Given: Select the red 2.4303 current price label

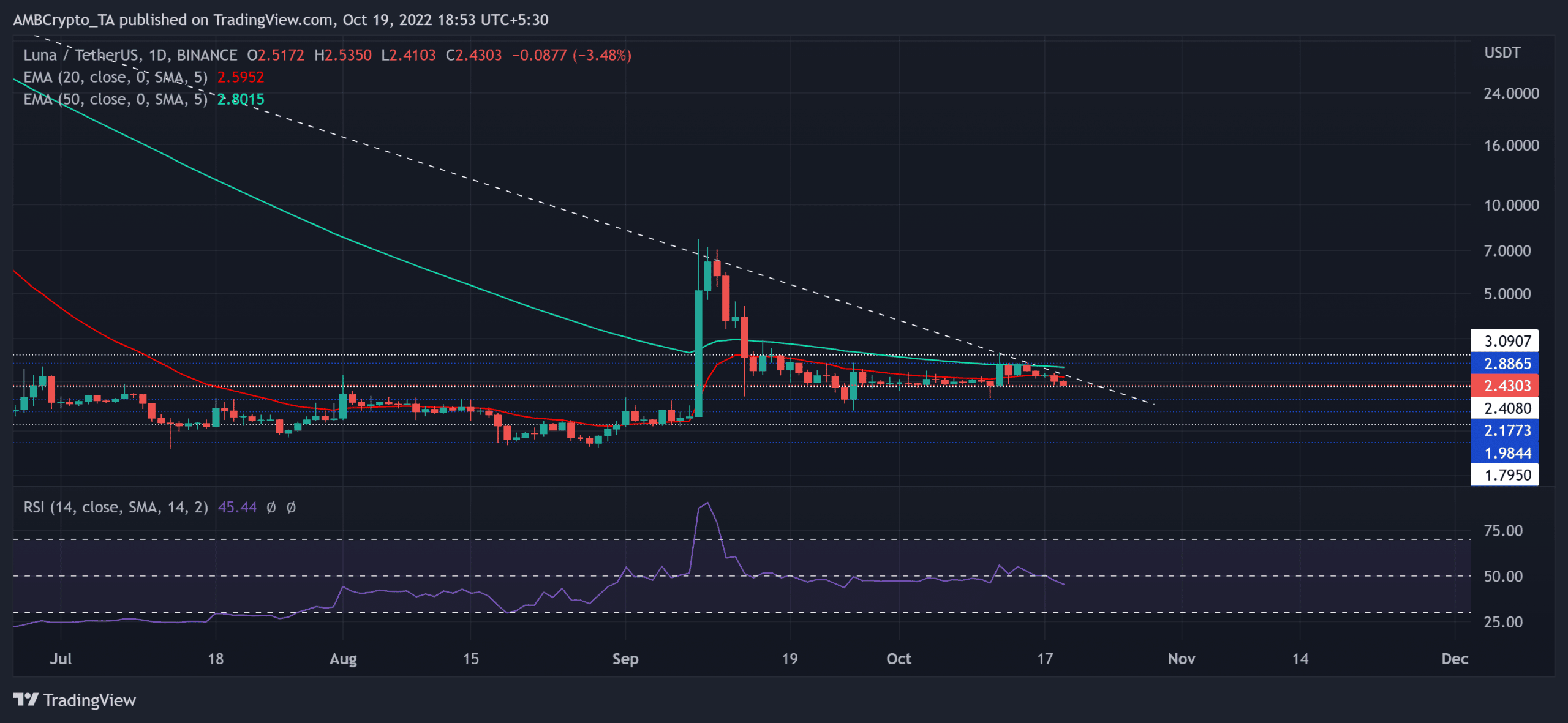Looking at the screenshot, I should coord(1505,386).
